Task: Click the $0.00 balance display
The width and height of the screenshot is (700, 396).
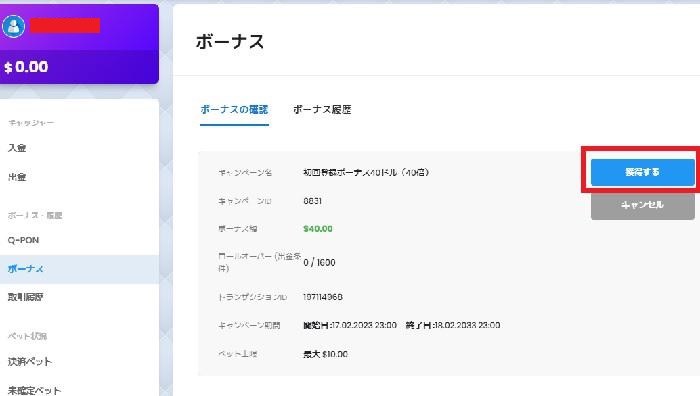Action: (26, 67)
